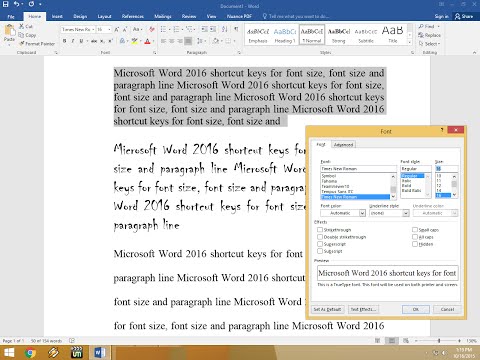Click the Replace button in Editing group
This screenshot has height=360, width=480.
click(429, 35)
